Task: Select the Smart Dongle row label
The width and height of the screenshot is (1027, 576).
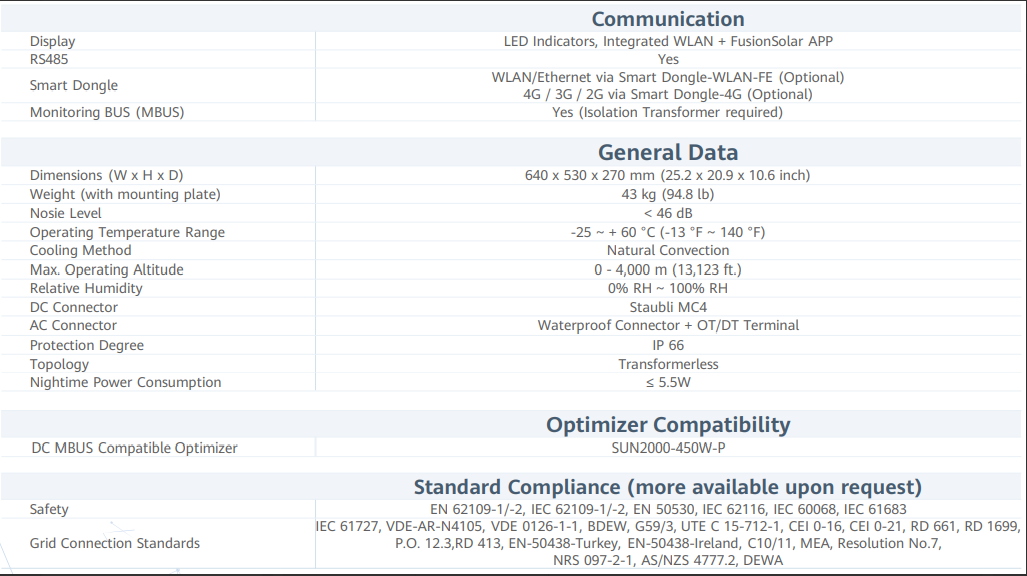Action: coord(74,86)
